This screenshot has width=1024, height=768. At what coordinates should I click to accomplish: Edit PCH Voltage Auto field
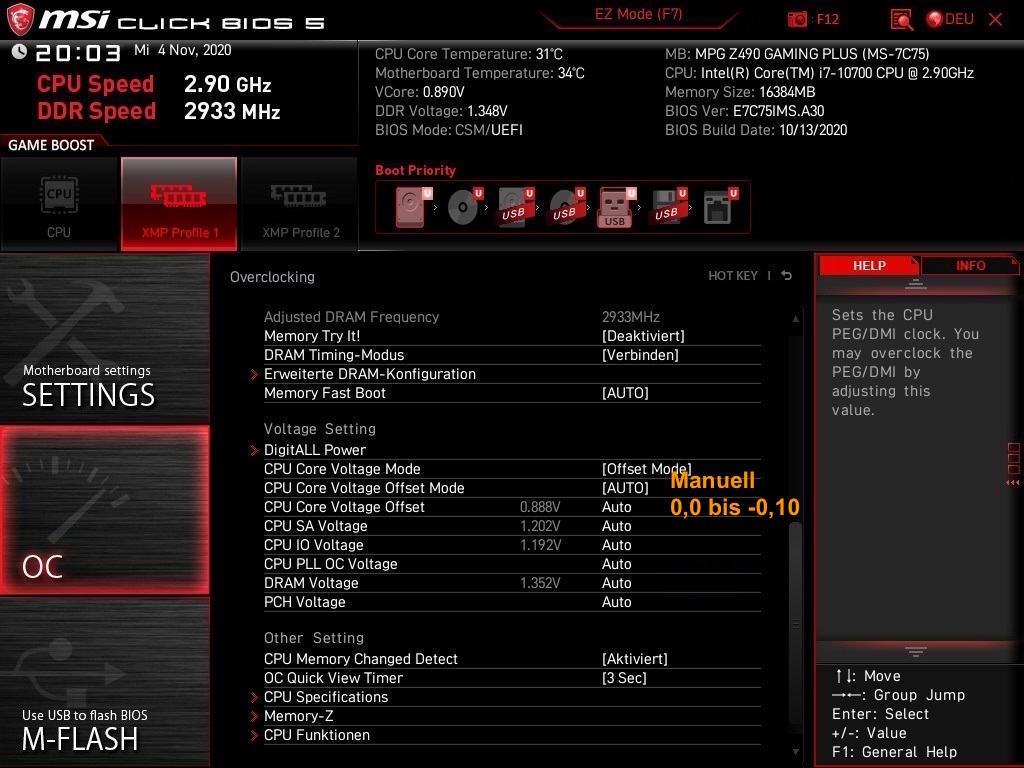point(616,602)
